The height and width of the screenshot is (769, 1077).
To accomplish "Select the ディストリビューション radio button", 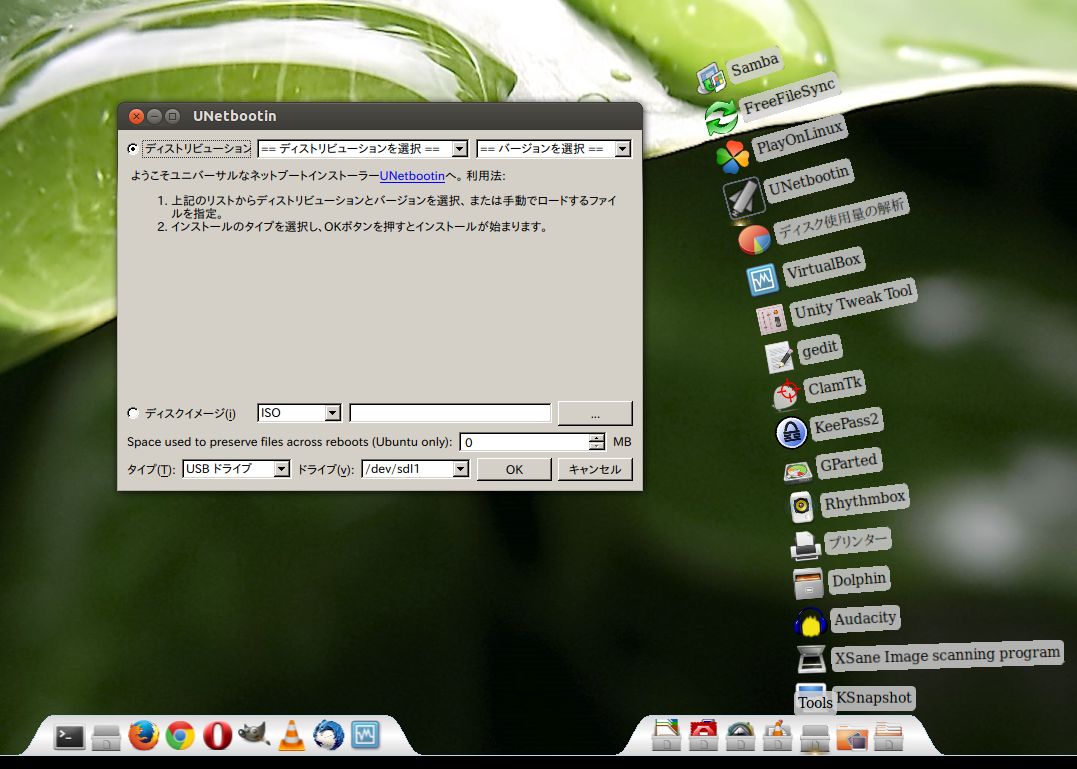I will click(x=134, y=149).
